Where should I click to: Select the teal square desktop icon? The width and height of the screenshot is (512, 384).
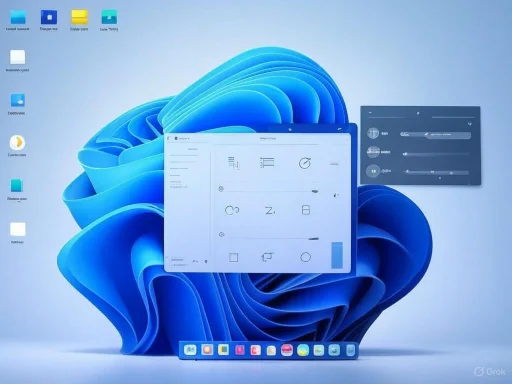pyautogui.click(x=17, y=186)
